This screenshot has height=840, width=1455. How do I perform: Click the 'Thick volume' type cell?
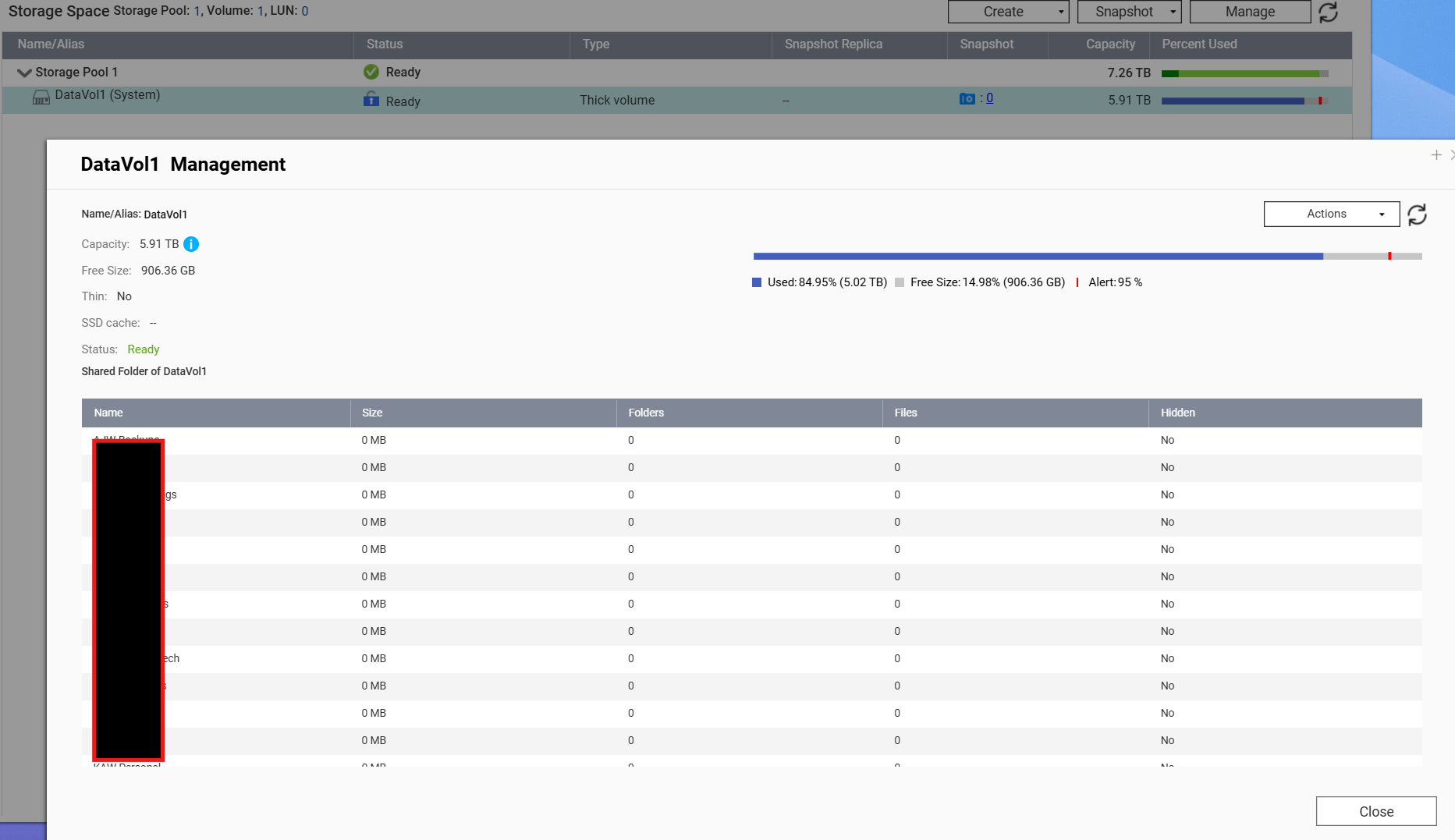(x=617, y=100)
